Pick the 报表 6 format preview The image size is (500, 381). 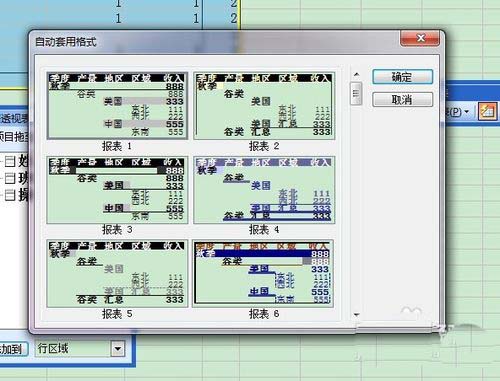point(264,273)
